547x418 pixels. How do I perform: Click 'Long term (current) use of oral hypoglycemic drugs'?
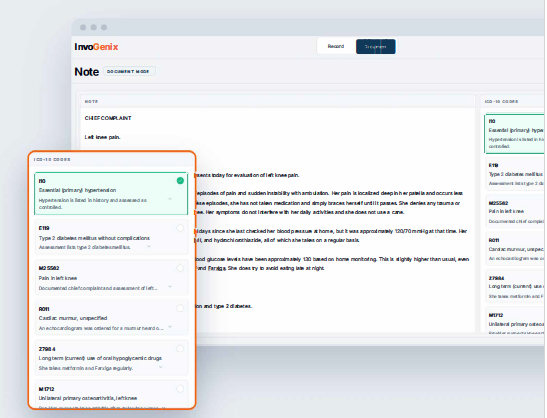(100, 358)
